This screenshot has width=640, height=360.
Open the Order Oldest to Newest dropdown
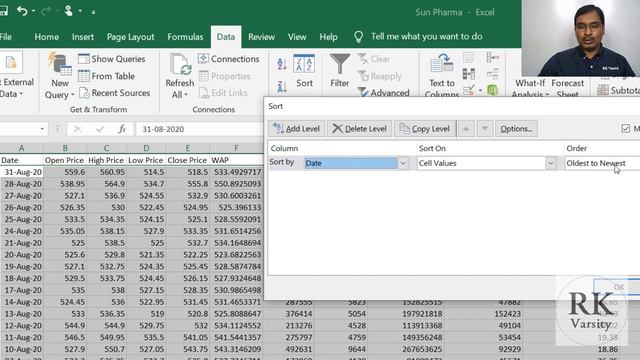tap(602, 163)
